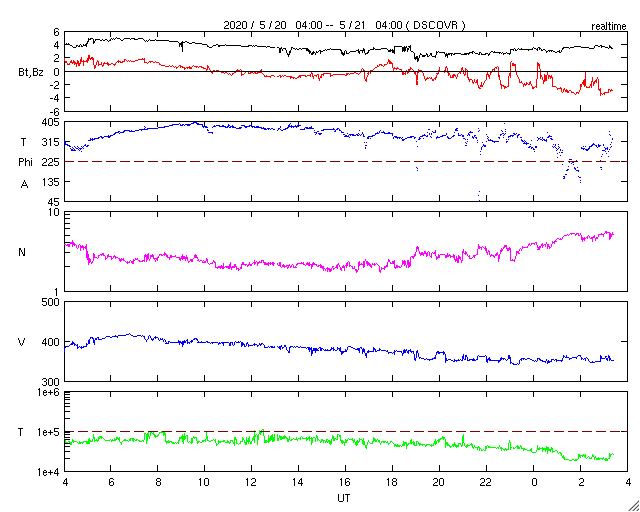Click the 'UT' x-axis label

click(x=344, y=498)
